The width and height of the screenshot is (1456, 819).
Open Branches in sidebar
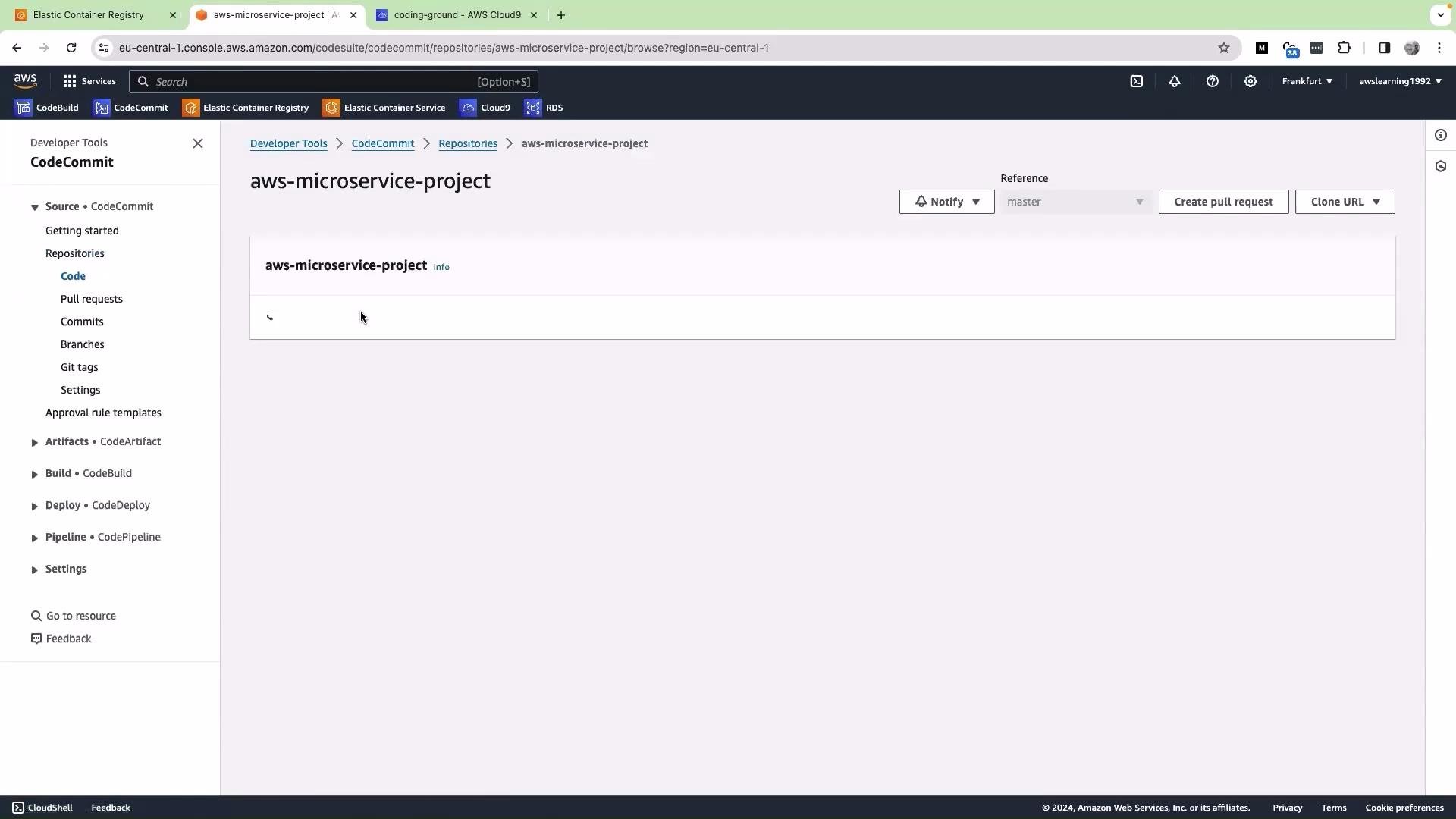[83, 344]
